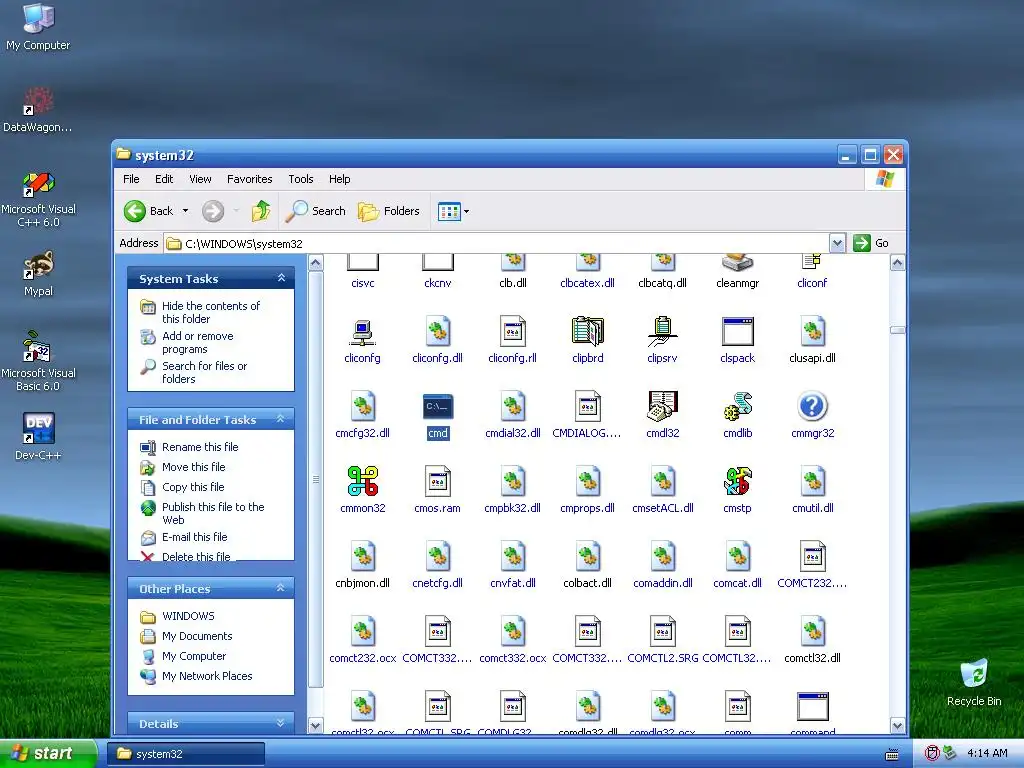Open the DataWagon desktop shortcut
This screenshot has height=768, width=1024.
pos(39,109)
